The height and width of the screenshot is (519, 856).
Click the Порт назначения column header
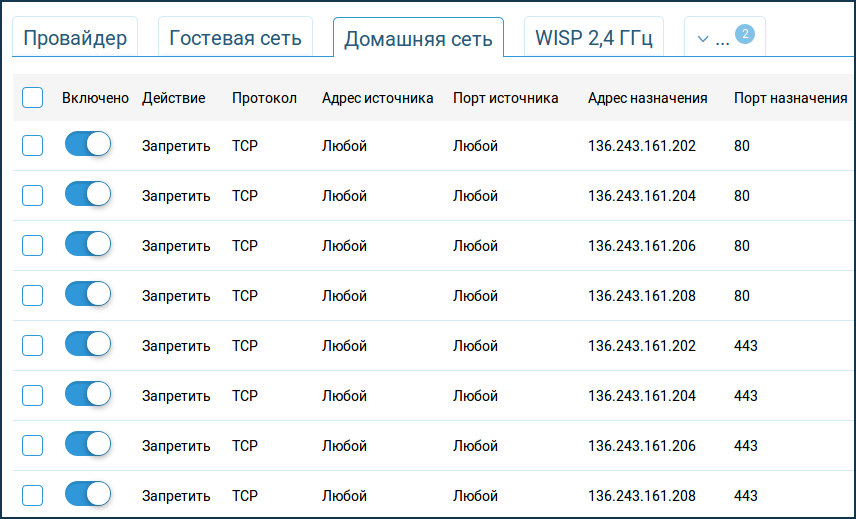(790, 98)
